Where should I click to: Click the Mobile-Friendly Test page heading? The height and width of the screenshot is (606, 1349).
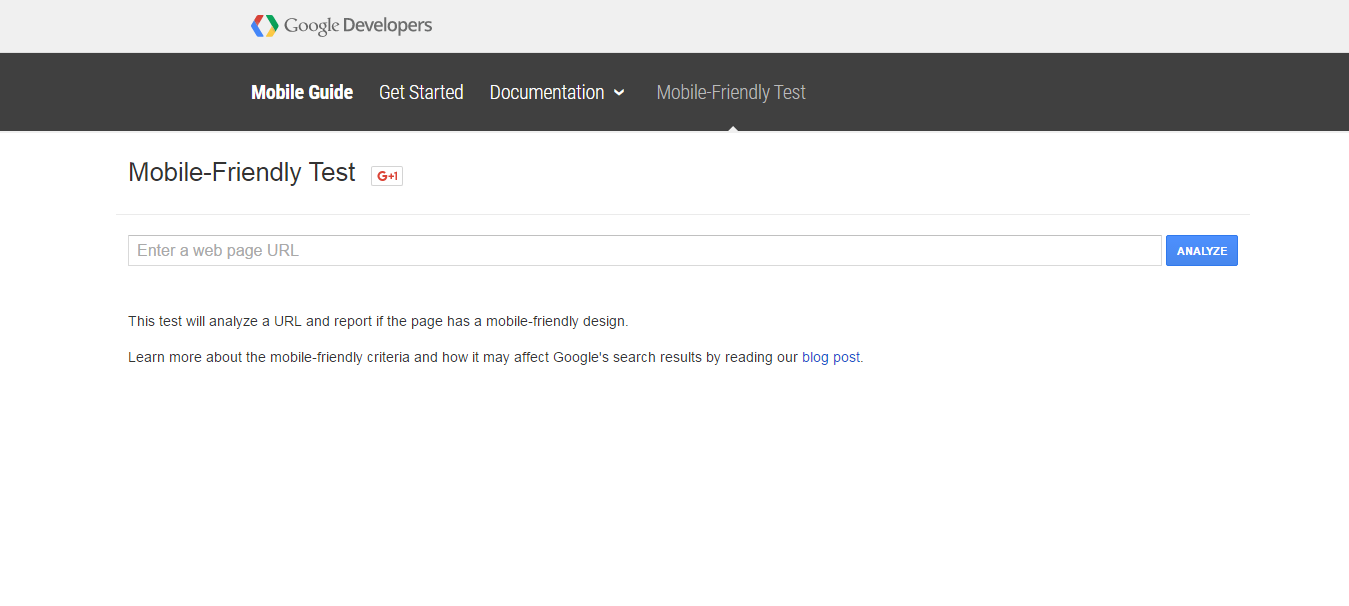pyautogui.click(x=242, y=172)
